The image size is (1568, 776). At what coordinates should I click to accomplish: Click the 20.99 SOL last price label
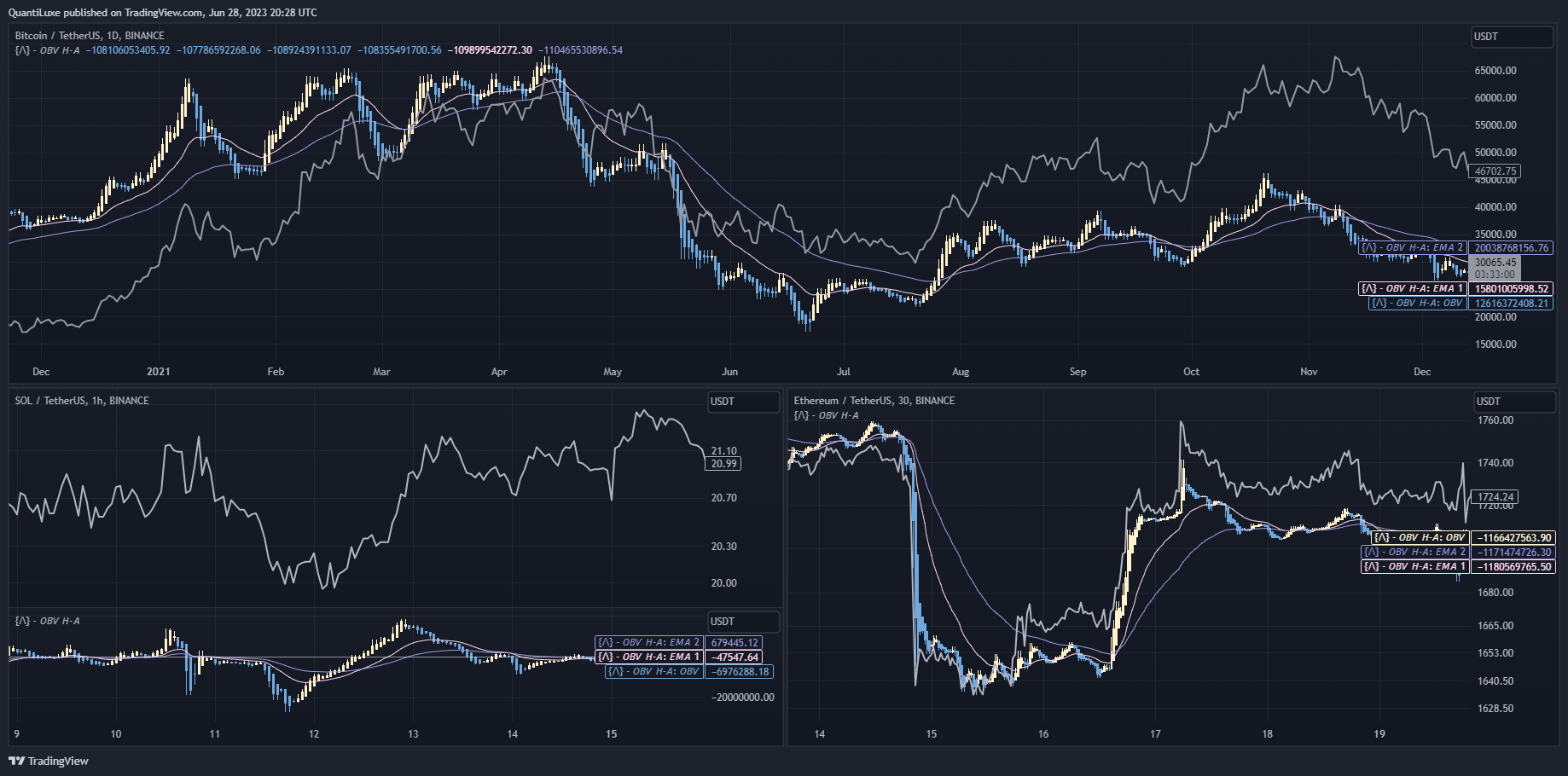[x=723, y=464]
